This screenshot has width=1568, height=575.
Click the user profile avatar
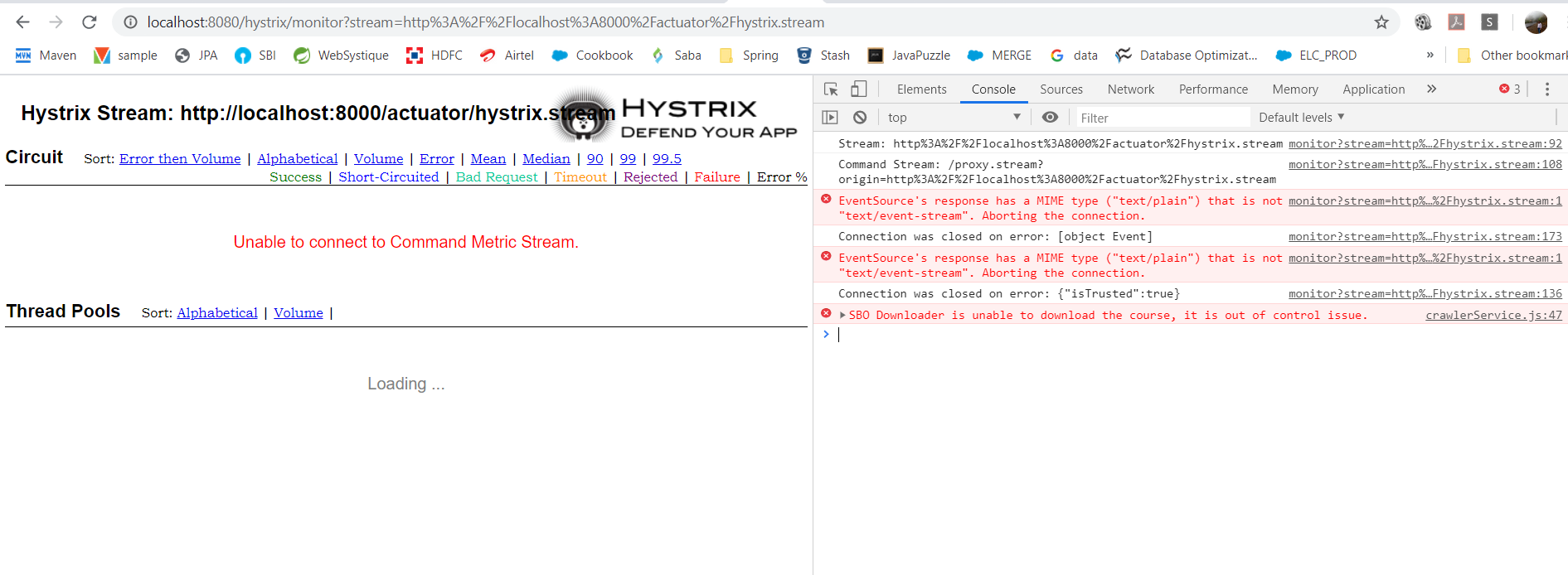click(x=1536, y=22)
